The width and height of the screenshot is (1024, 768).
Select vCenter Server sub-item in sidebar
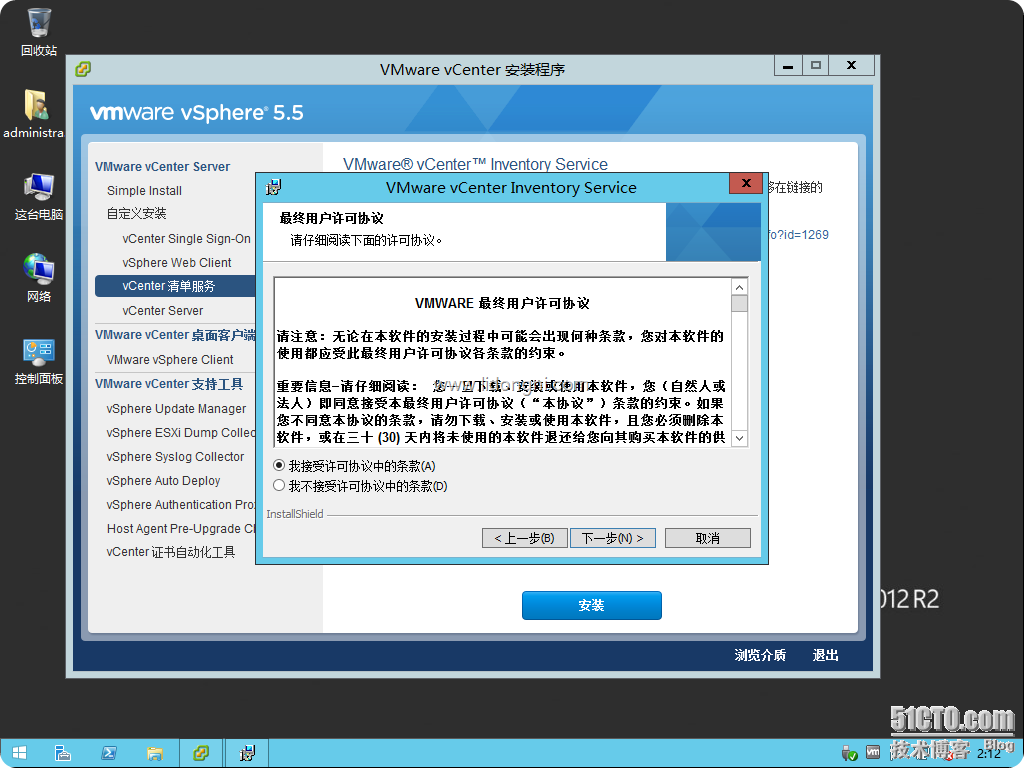[162, 311]
